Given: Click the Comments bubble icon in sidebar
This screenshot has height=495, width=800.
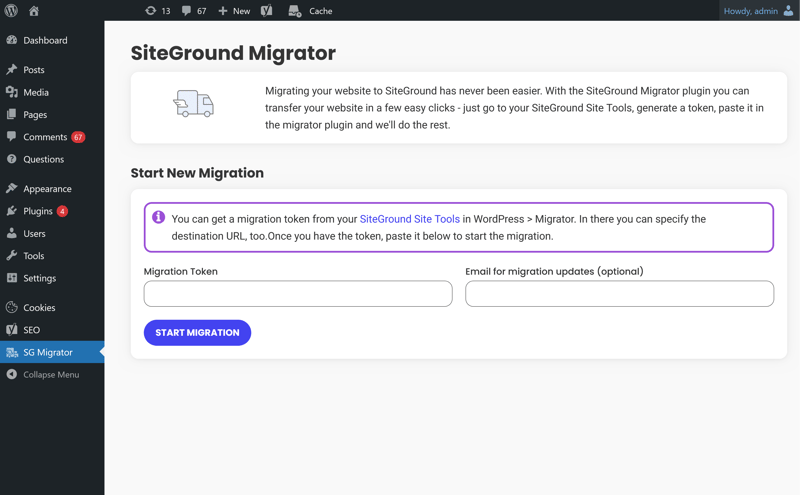Looking at the screenshot, I should tap(12, 137).
